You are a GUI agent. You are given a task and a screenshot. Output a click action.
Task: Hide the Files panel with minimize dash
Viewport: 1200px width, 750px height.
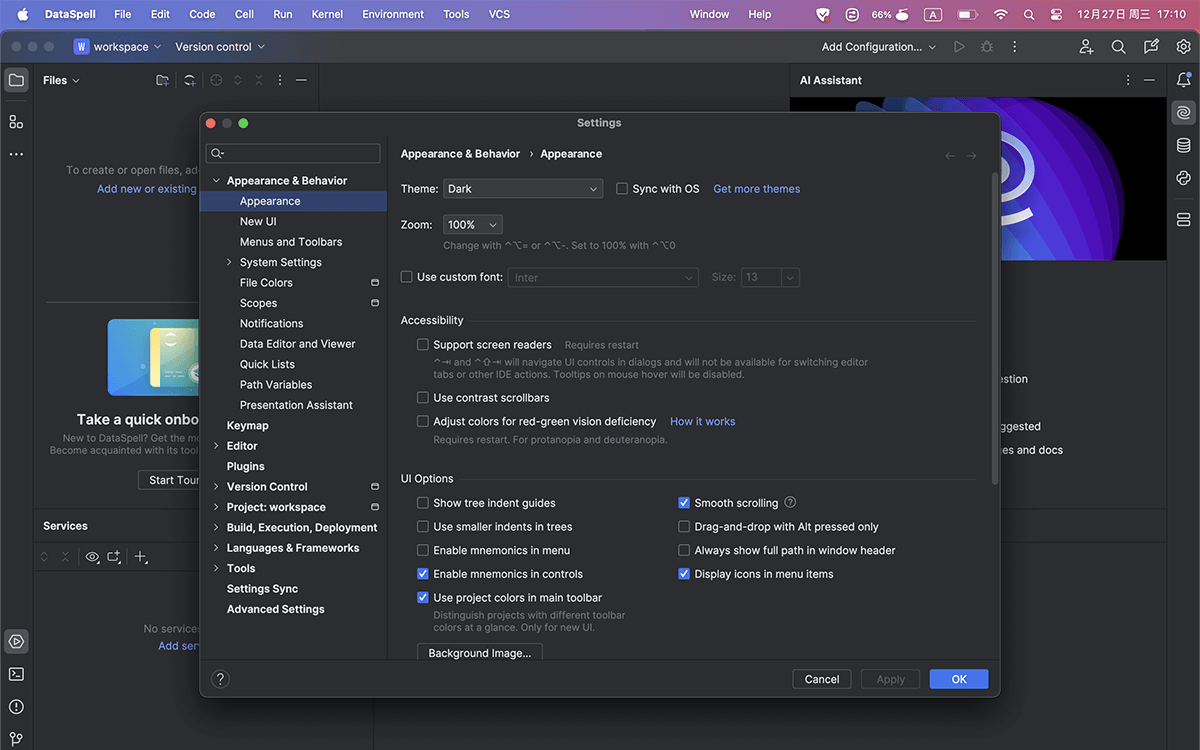301,80
